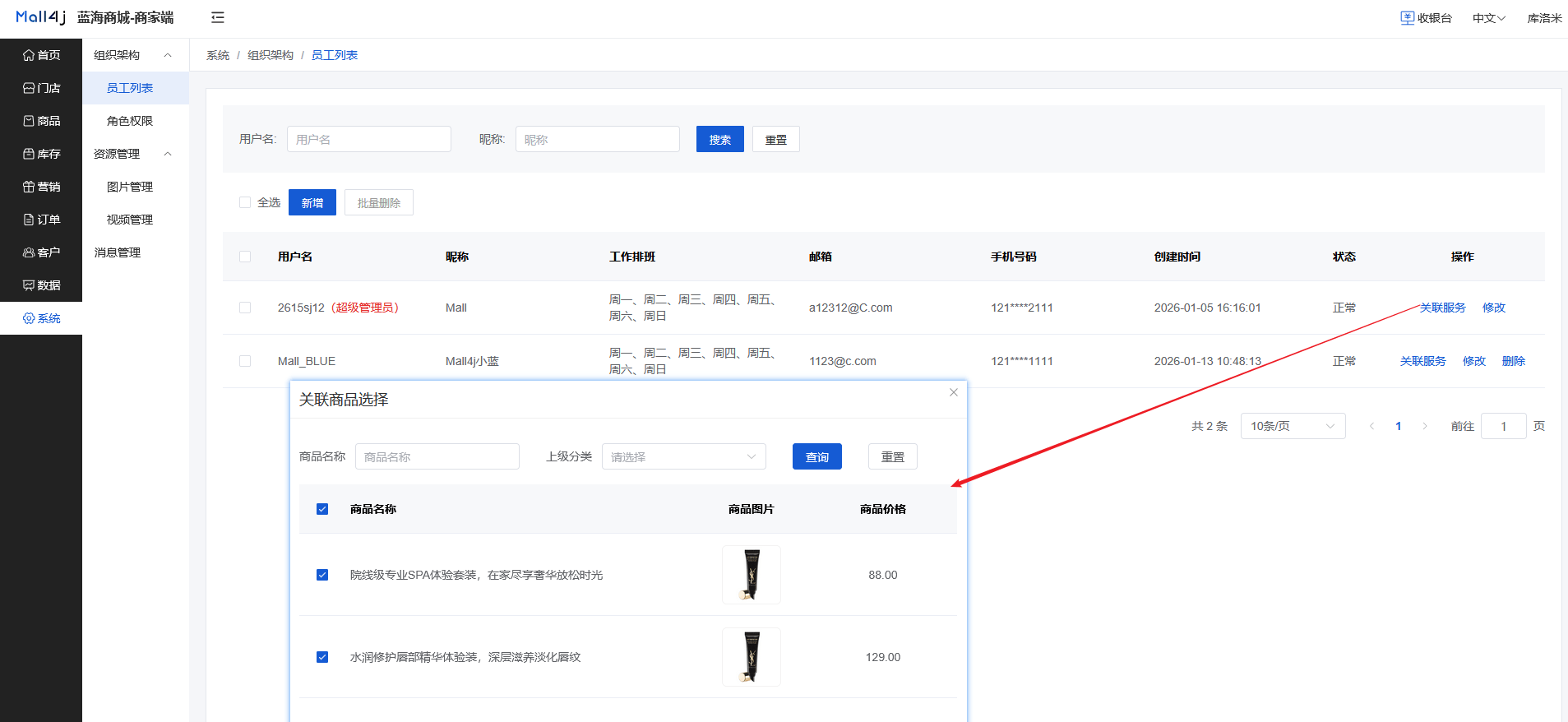Click the 88.00 price cell
The width and height of the screenshot is (1568, 722).
pos(883,575)
